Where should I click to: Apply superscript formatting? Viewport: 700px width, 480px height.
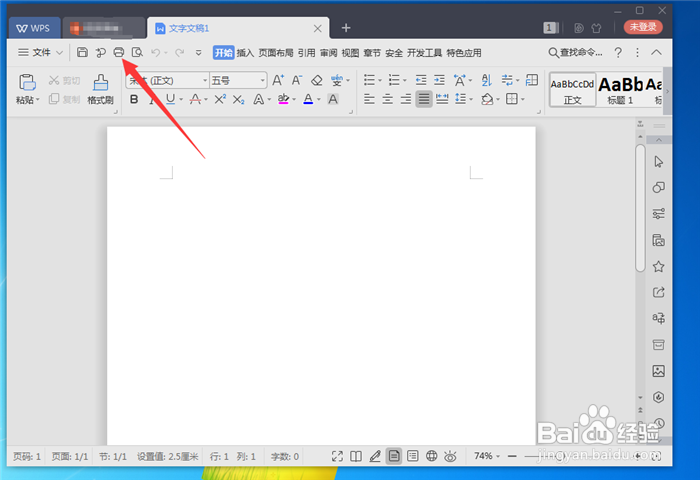click(x=220, y=99)
